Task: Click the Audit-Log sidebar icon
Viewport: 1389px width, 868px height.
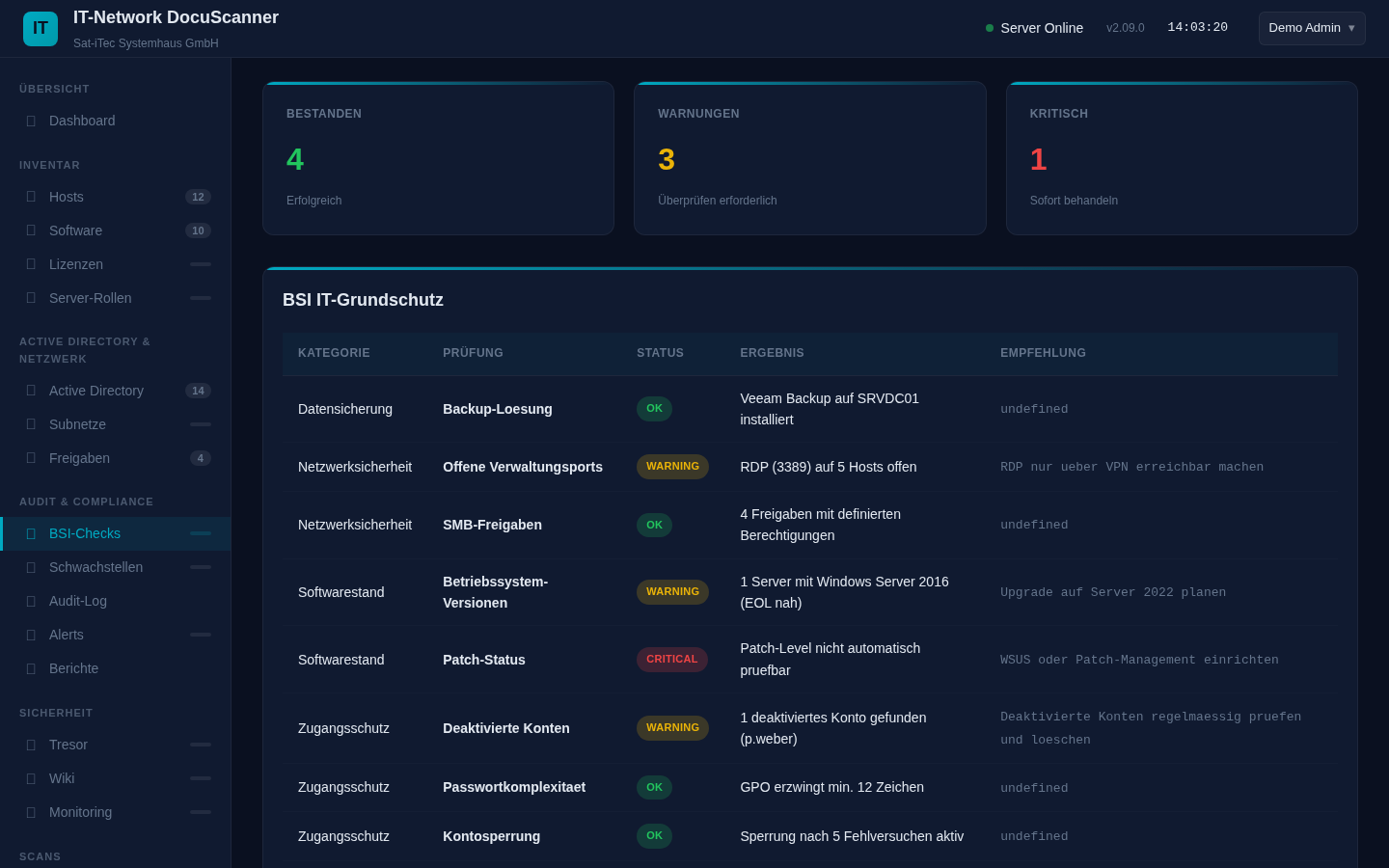Action: (31, 601)
